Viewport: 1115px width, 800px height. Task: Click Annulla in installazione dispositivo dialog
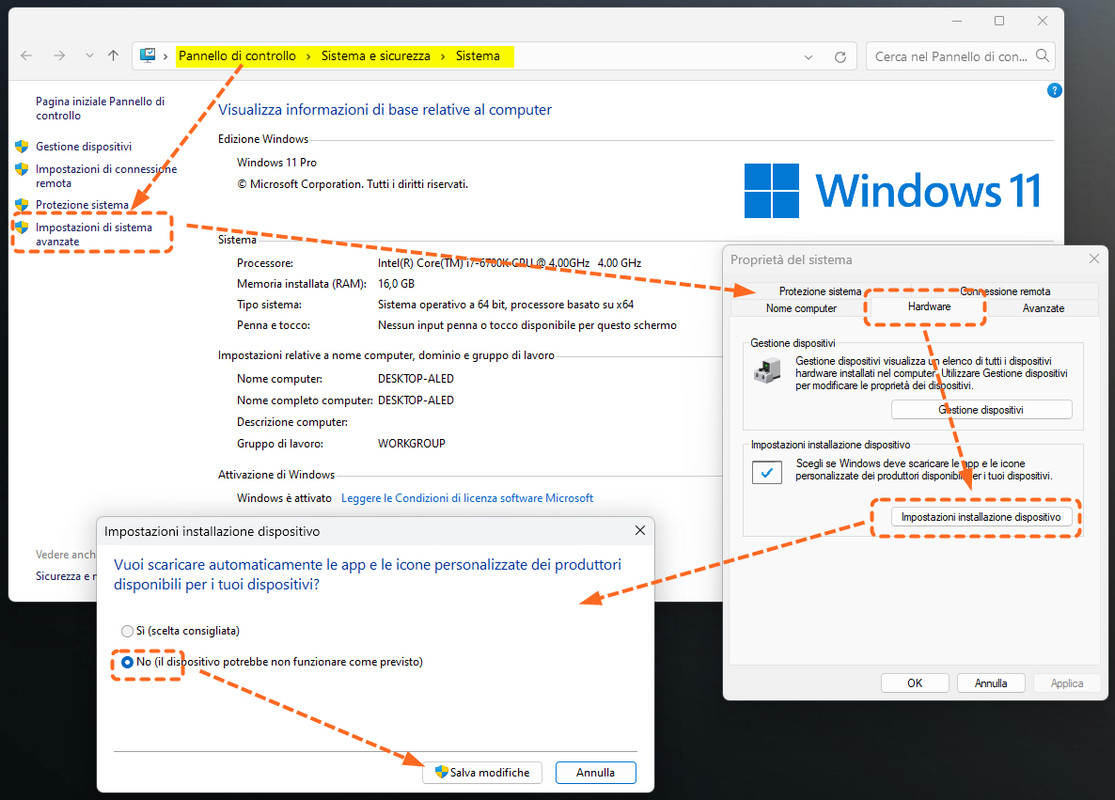pos(595,772)
